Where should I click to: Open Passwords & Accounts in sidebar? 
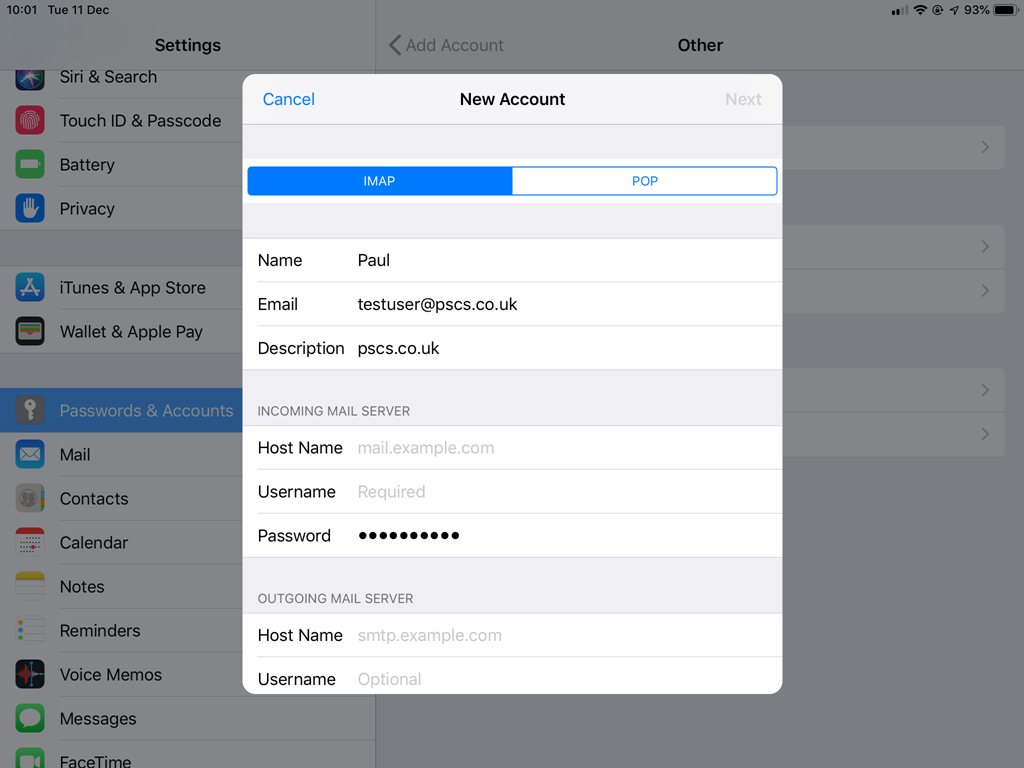pyautogui.click(x=146, y=411)
